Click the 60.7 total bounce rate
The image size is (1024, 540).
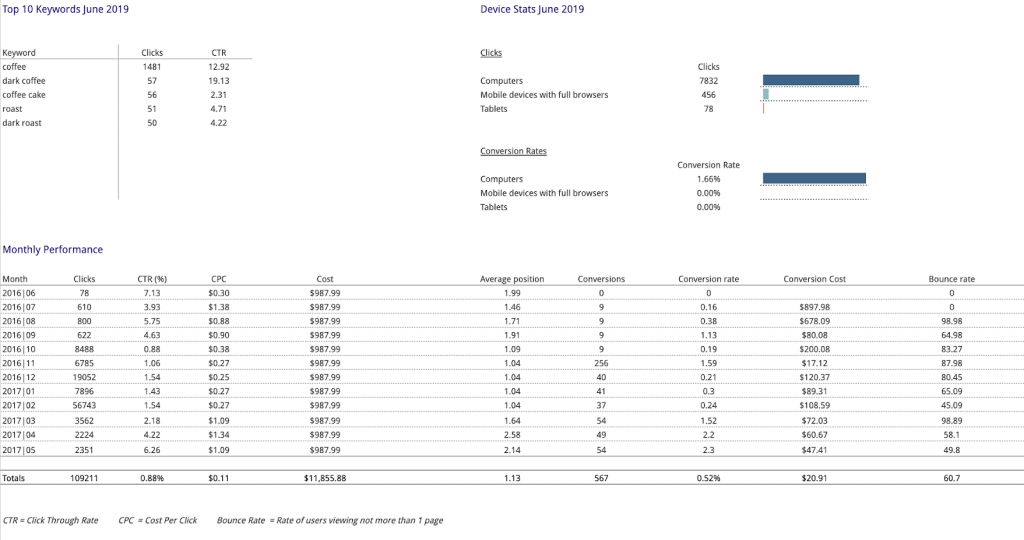coord(952,478)
